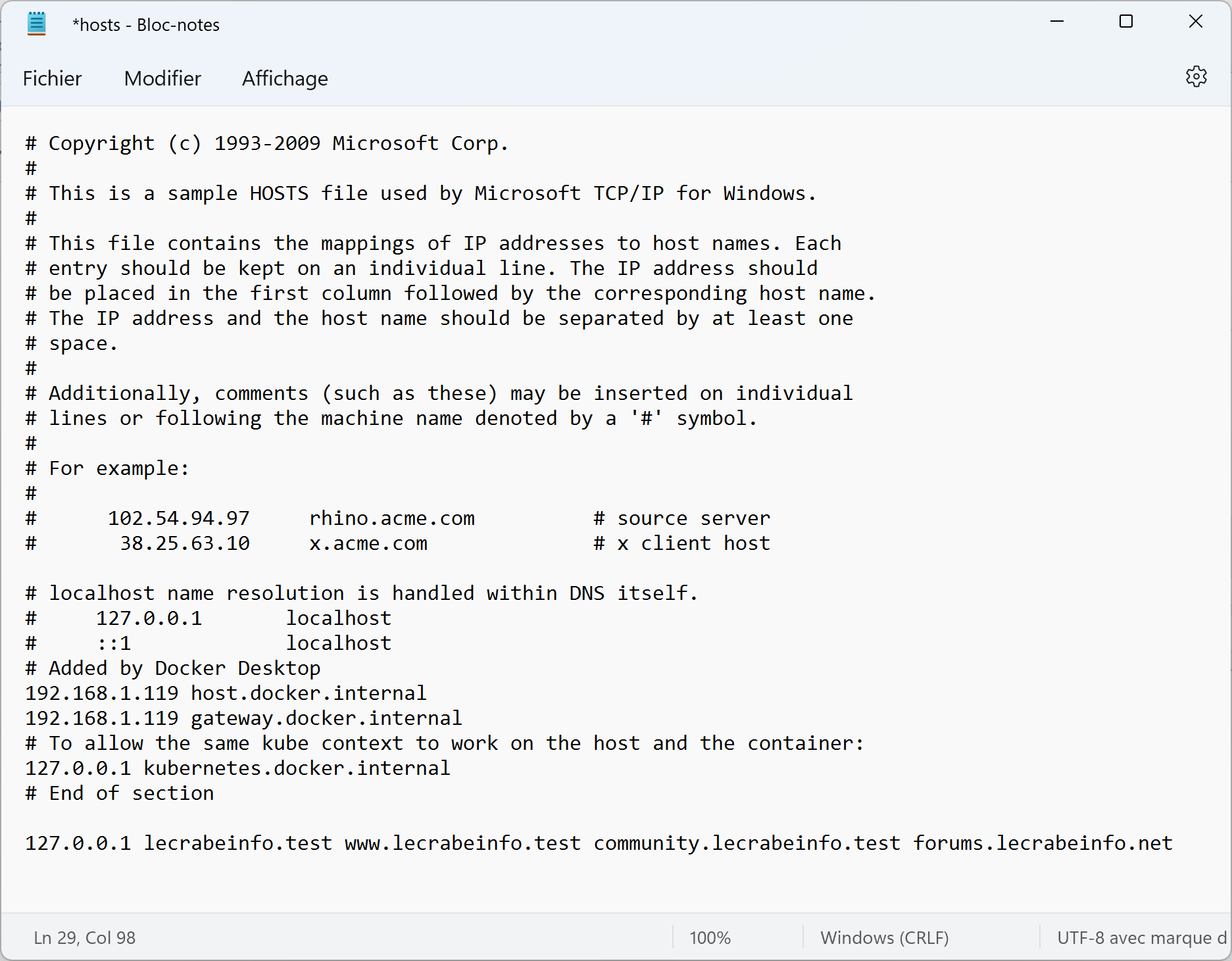Place cursor on '# End of section' line
Viewport: 1232px width, 961px height.
click(x=120, y=793)
